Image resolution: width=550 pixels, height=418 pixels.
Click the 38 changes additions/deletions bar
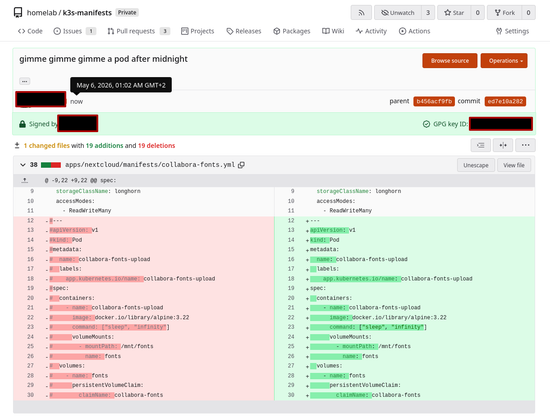pyautogui.click(x=51, y=165)
